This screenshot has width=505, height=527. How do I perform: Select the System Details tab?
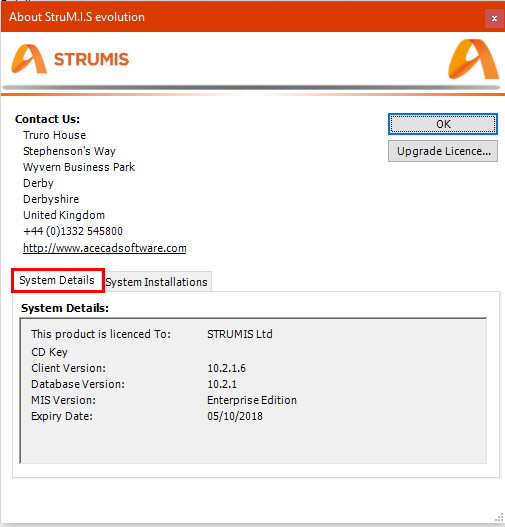pos(57,280)
